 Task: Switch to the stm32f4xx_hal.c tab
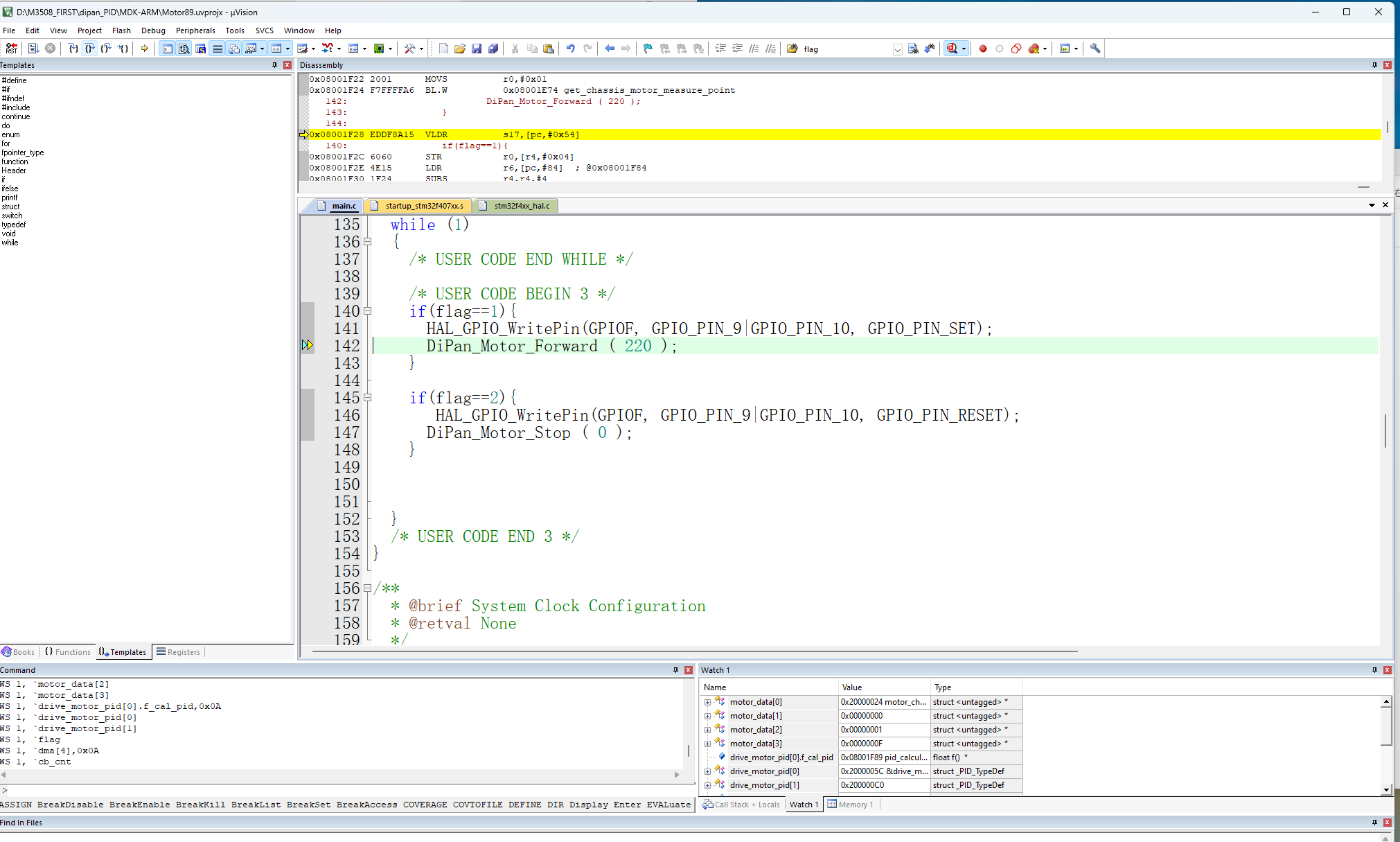(x=517, y=206)
